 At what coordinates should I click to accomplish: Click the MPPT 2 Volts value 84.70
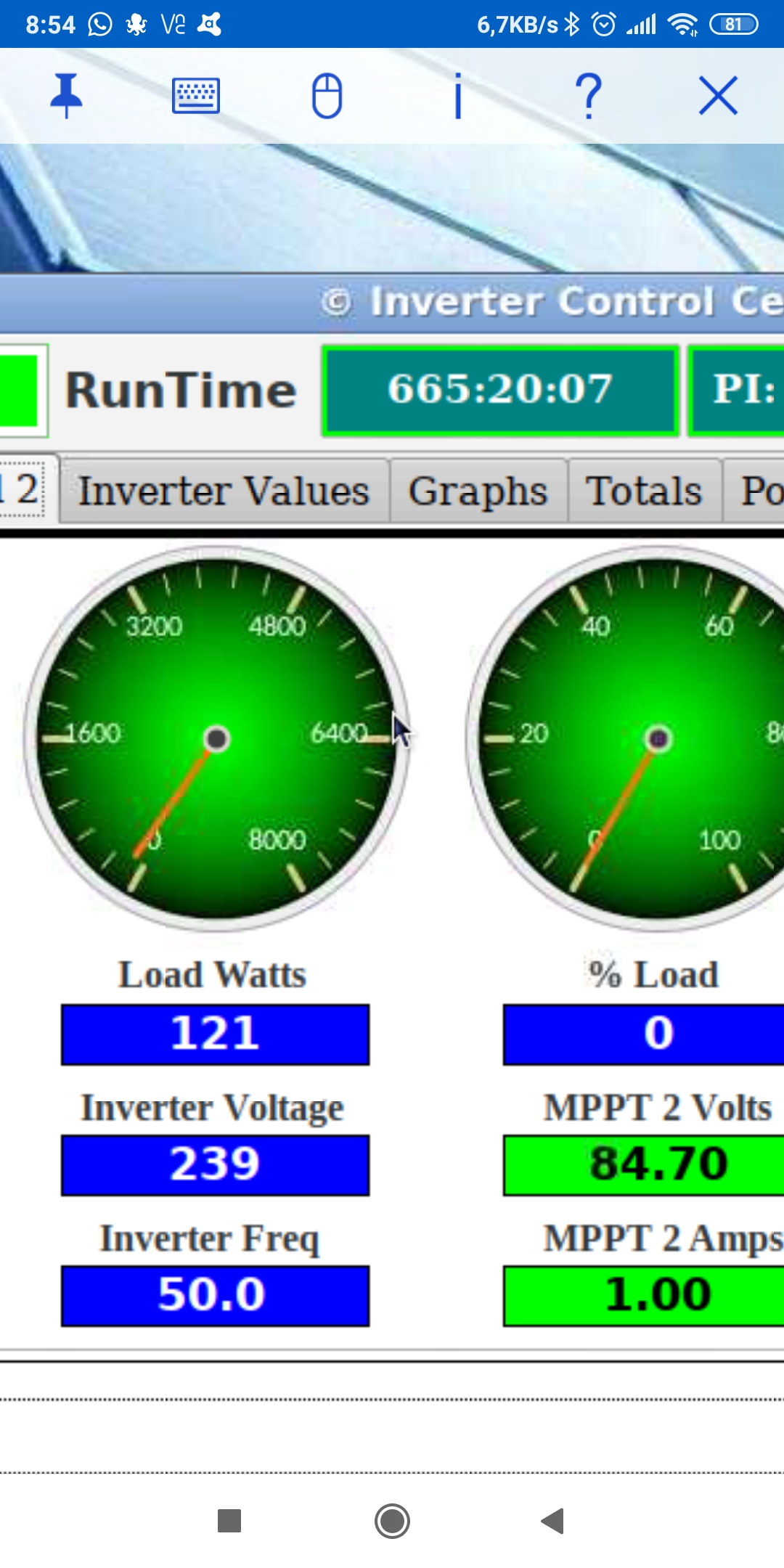coord(644,1165)
